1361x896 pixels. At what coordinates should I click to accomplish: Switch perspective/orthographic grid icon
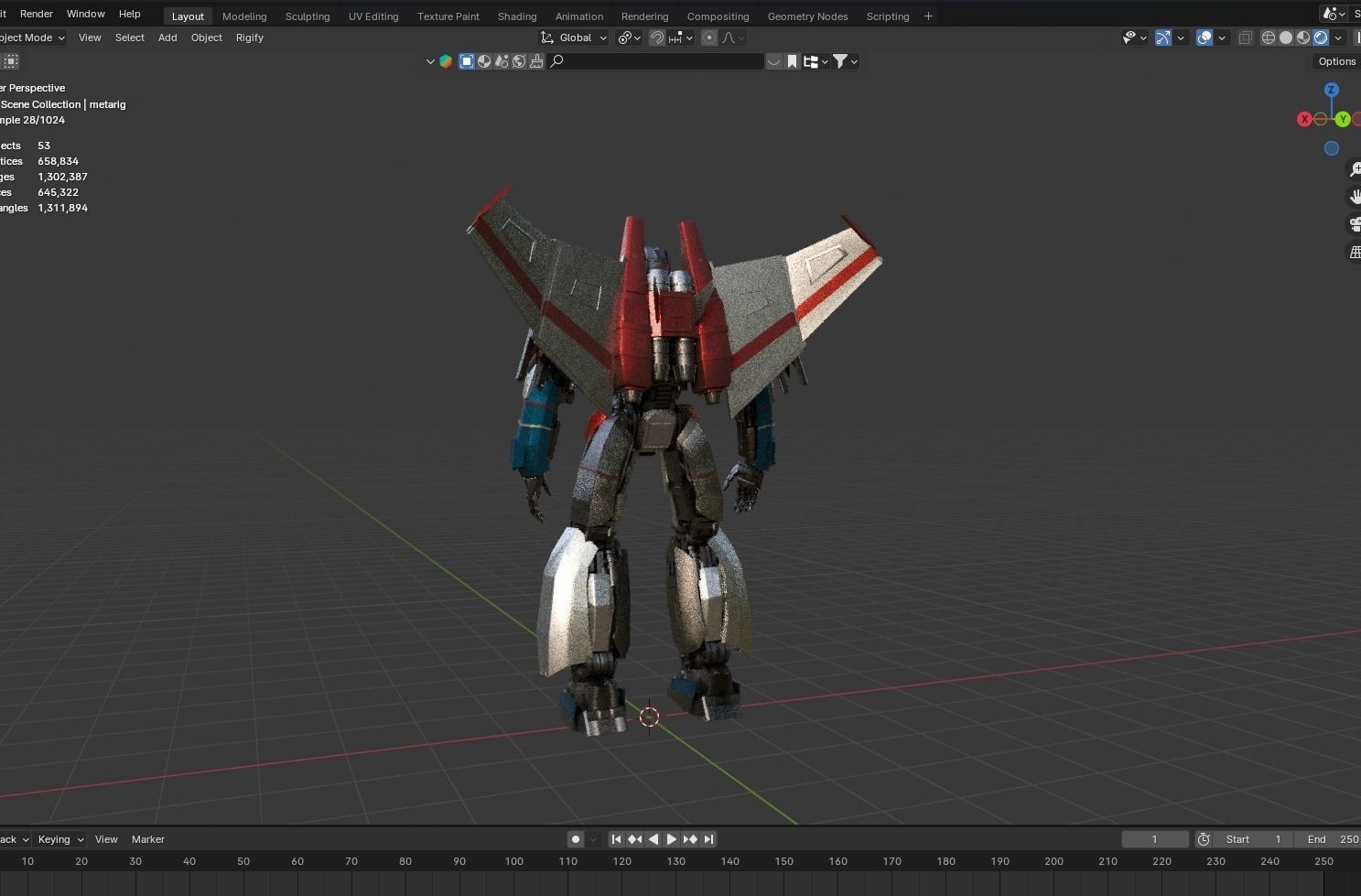pos(1355,252)
